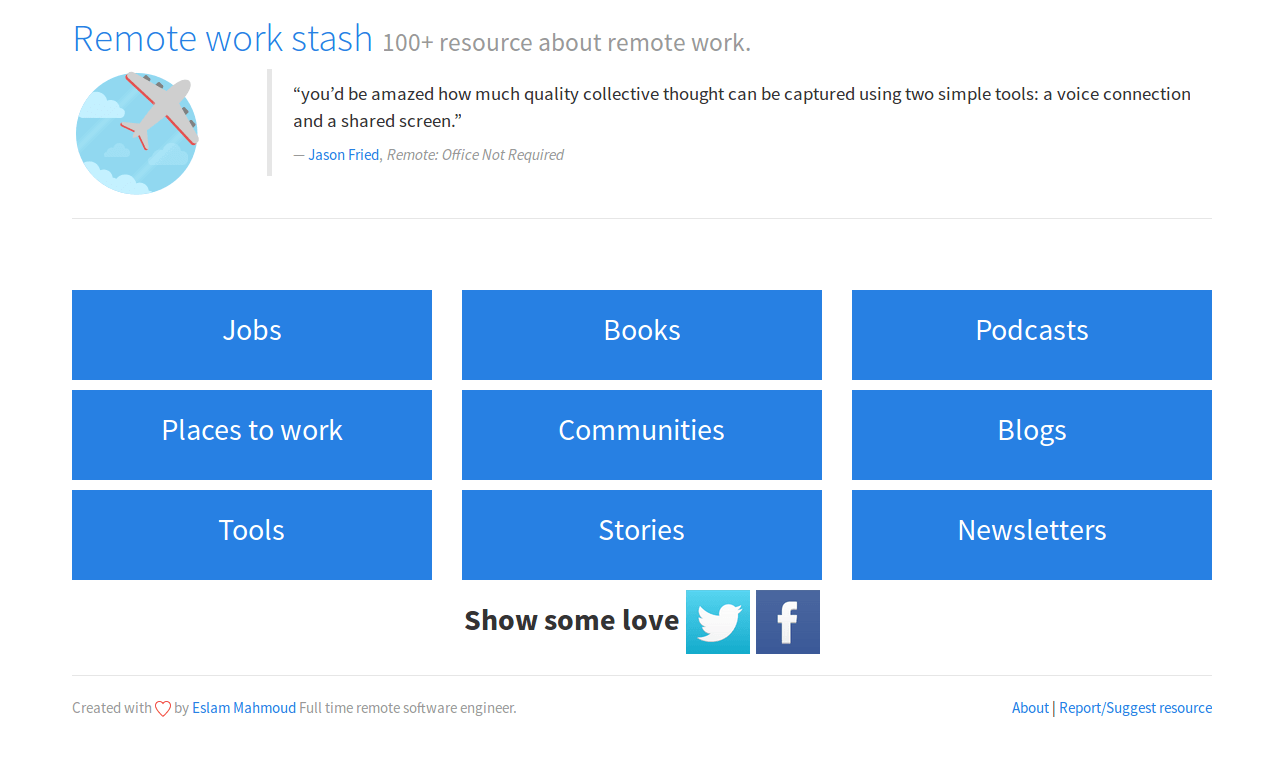Viewport: 1275px width, 757px height.
Task: Open Eslam Mahmoud's profile link
Action: (x=243, y=708)
